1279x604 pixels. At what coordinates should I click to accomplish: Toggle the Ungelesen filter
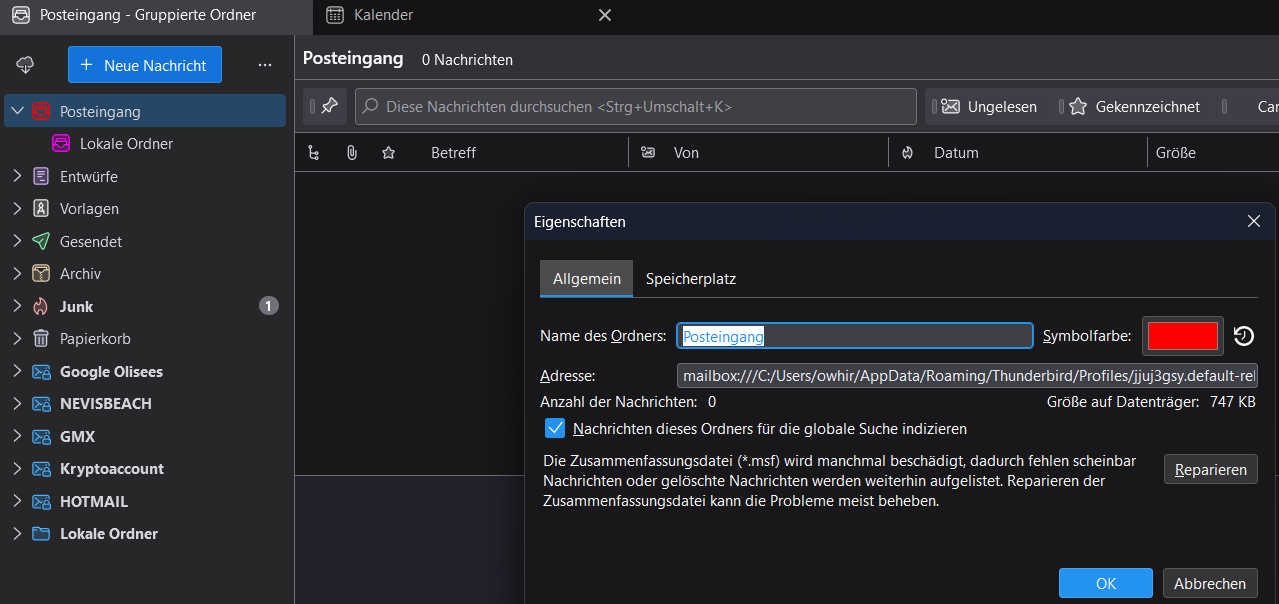990,106
